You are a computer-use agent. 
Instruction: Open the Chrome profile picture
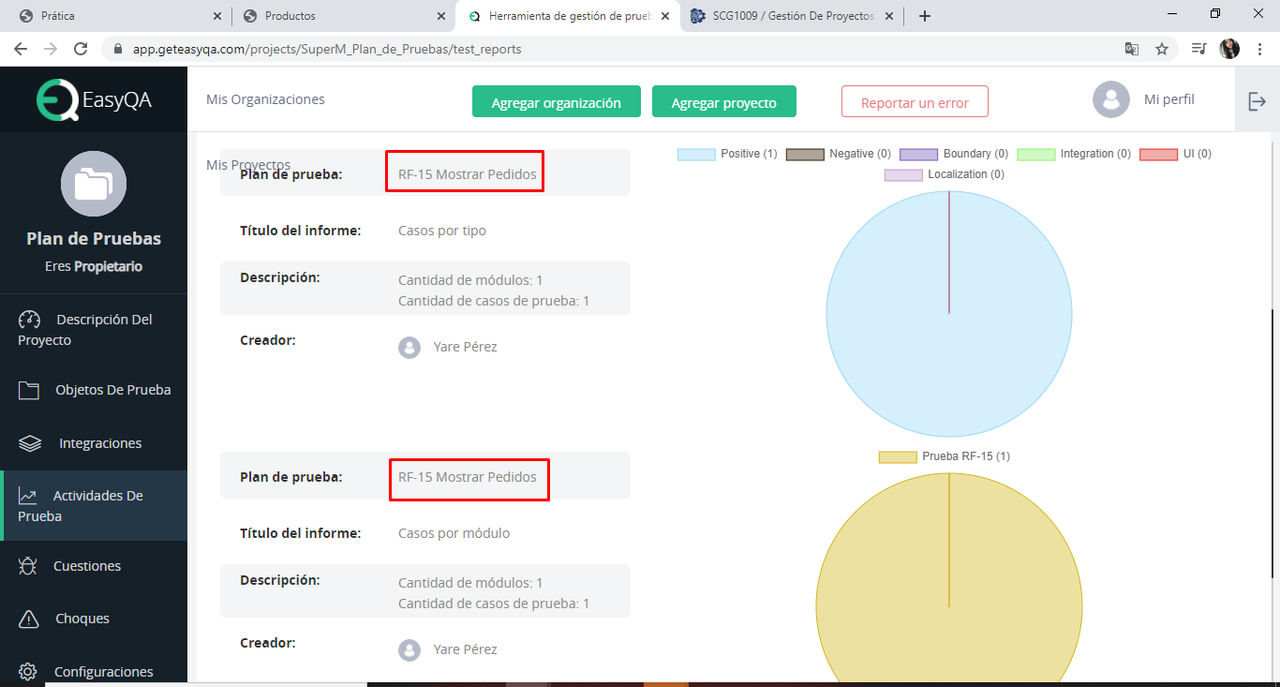[x=1230, y=48]
